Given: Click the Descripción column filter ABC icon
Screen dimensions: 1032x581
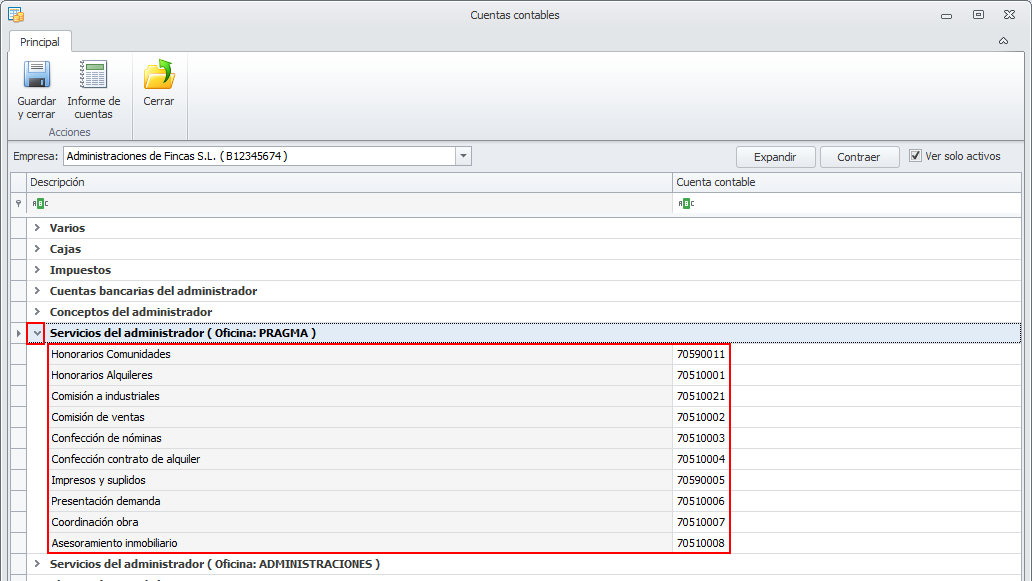Looking at the screenshot, I should coord(40,204).
